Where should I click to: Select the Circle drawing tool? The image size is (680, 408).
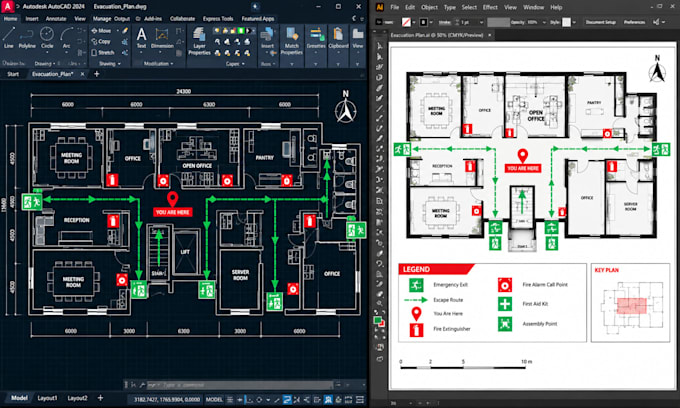coord(47,37)
